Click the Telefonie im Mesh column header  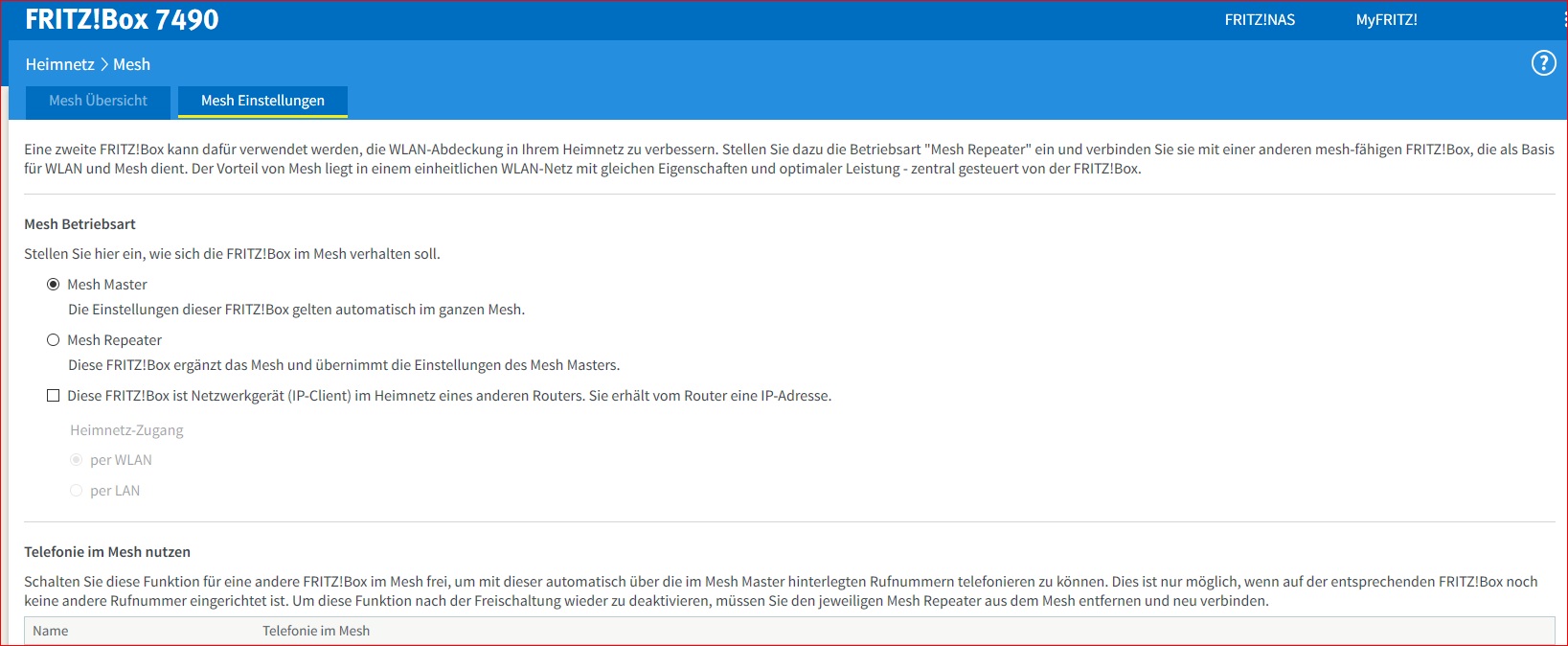click(x=316, y=631)
